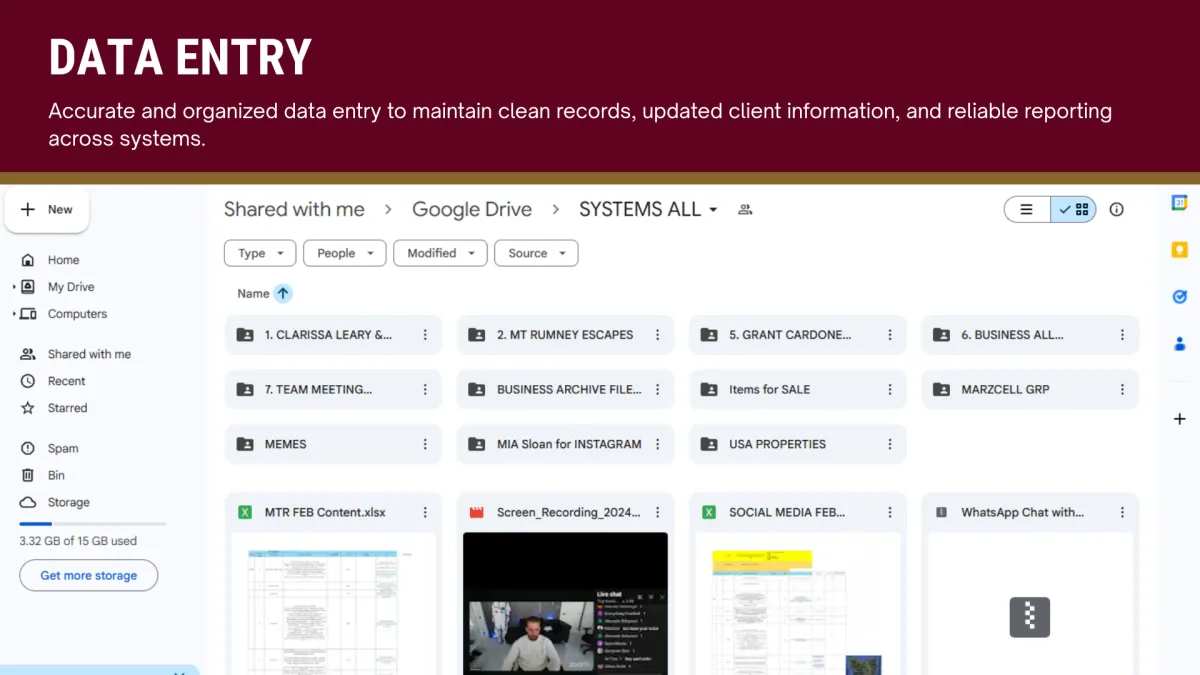Open Starred in the sidebar
The width and height of the screenshot is (1200, 675).
pyautogui.click(x=67, y=408)
